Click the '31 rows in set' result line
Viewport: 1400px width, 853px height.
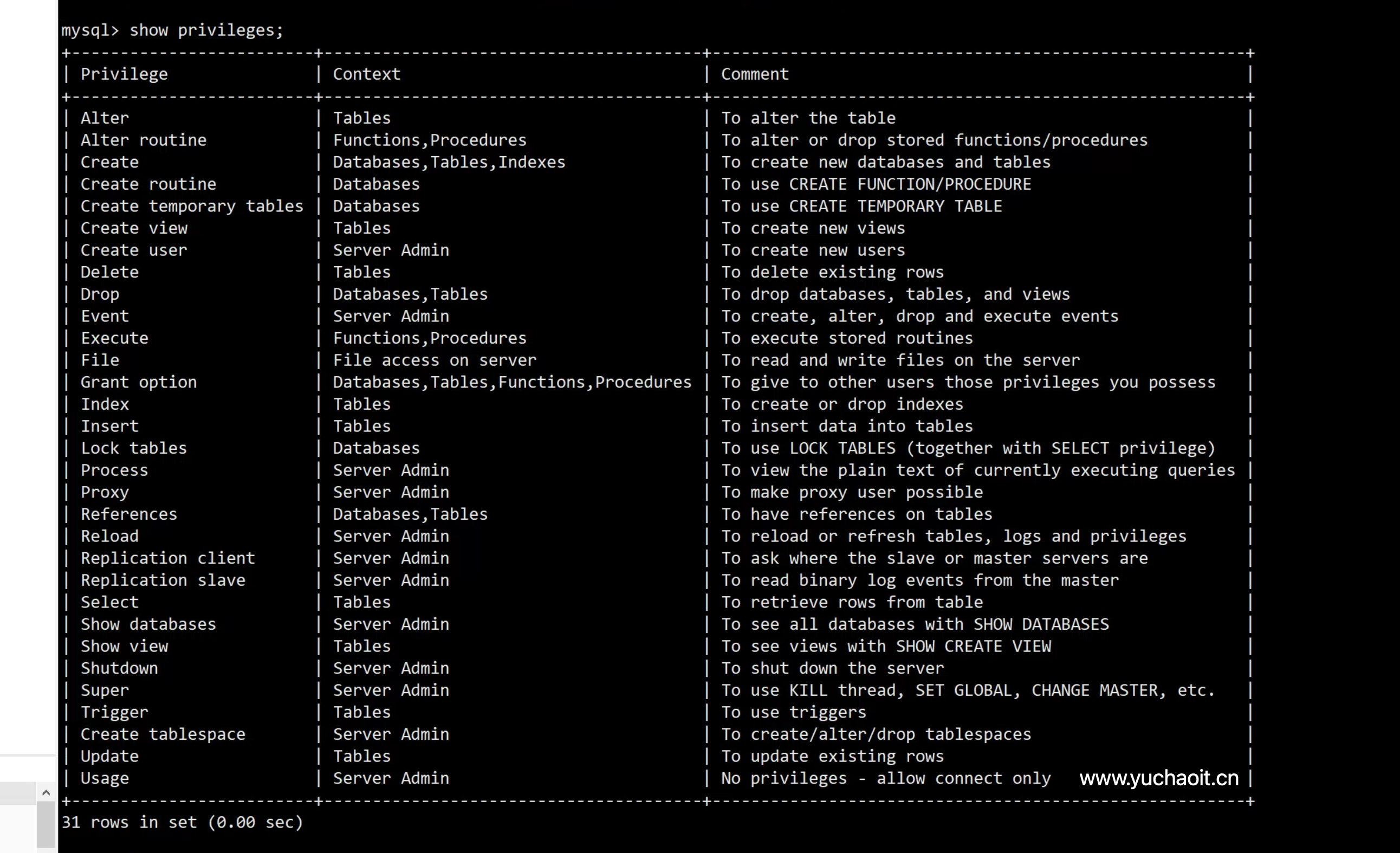182,822
